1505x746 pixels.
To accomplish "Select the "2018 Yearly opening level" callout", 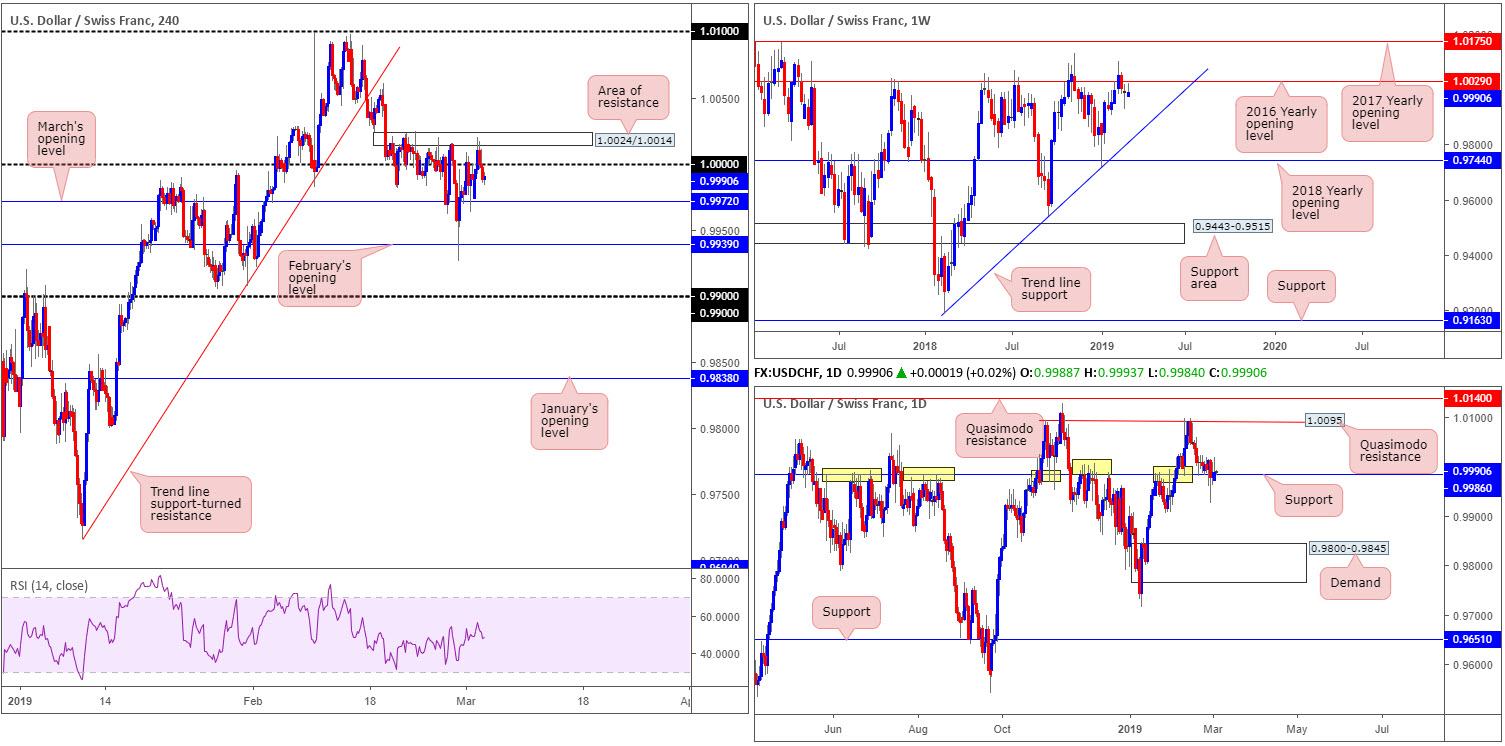I will tap(1327, 202).
